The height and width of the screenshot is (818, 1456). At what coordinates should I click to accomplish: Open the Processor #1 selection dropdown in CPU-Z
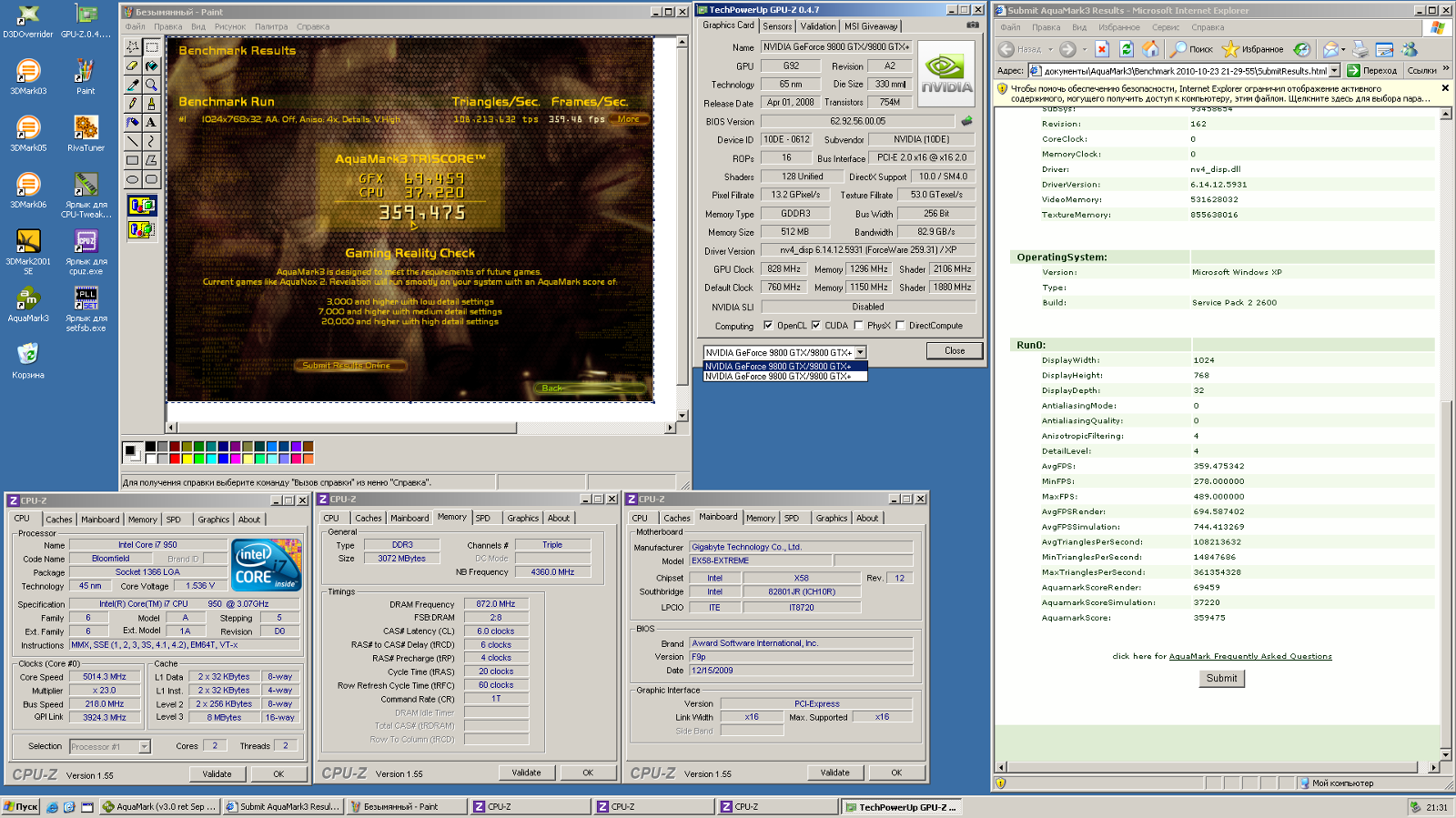144,746
